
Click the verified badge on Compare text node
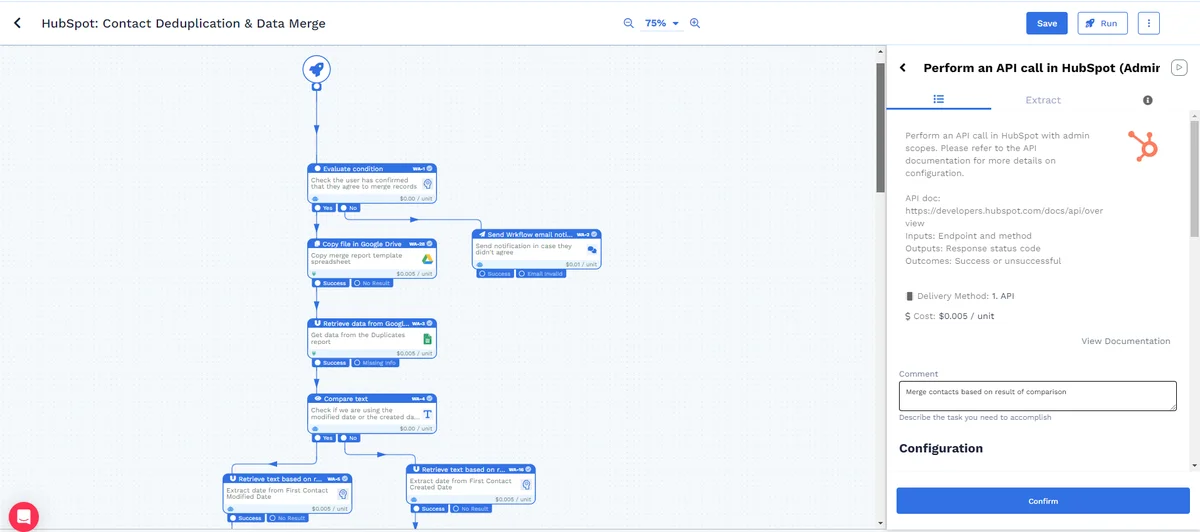[430, 399]
